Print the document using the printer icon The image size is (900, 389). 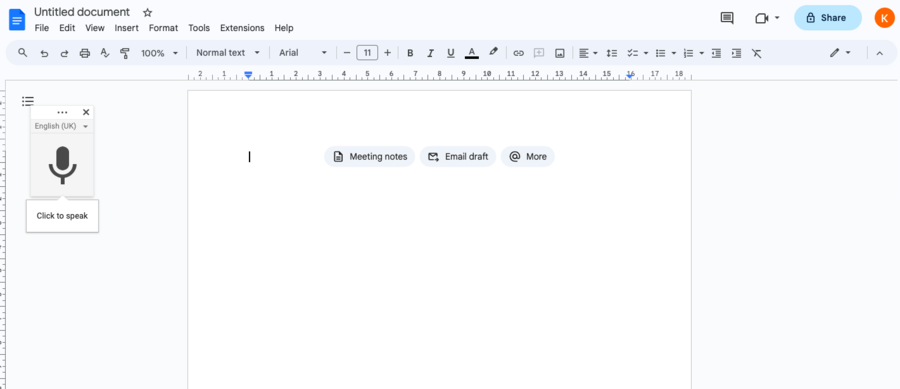tap(85, 53)
